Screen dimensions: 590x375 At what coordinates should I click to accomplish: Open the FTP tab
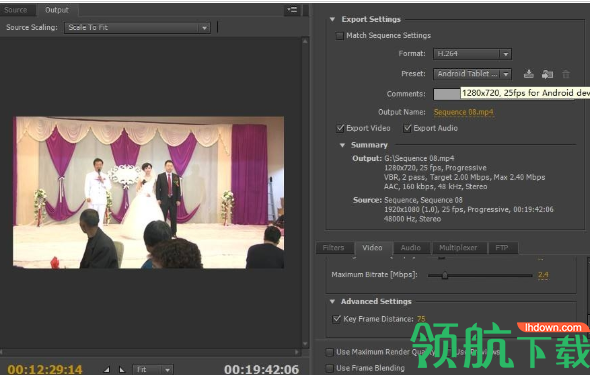coord(502,248)
